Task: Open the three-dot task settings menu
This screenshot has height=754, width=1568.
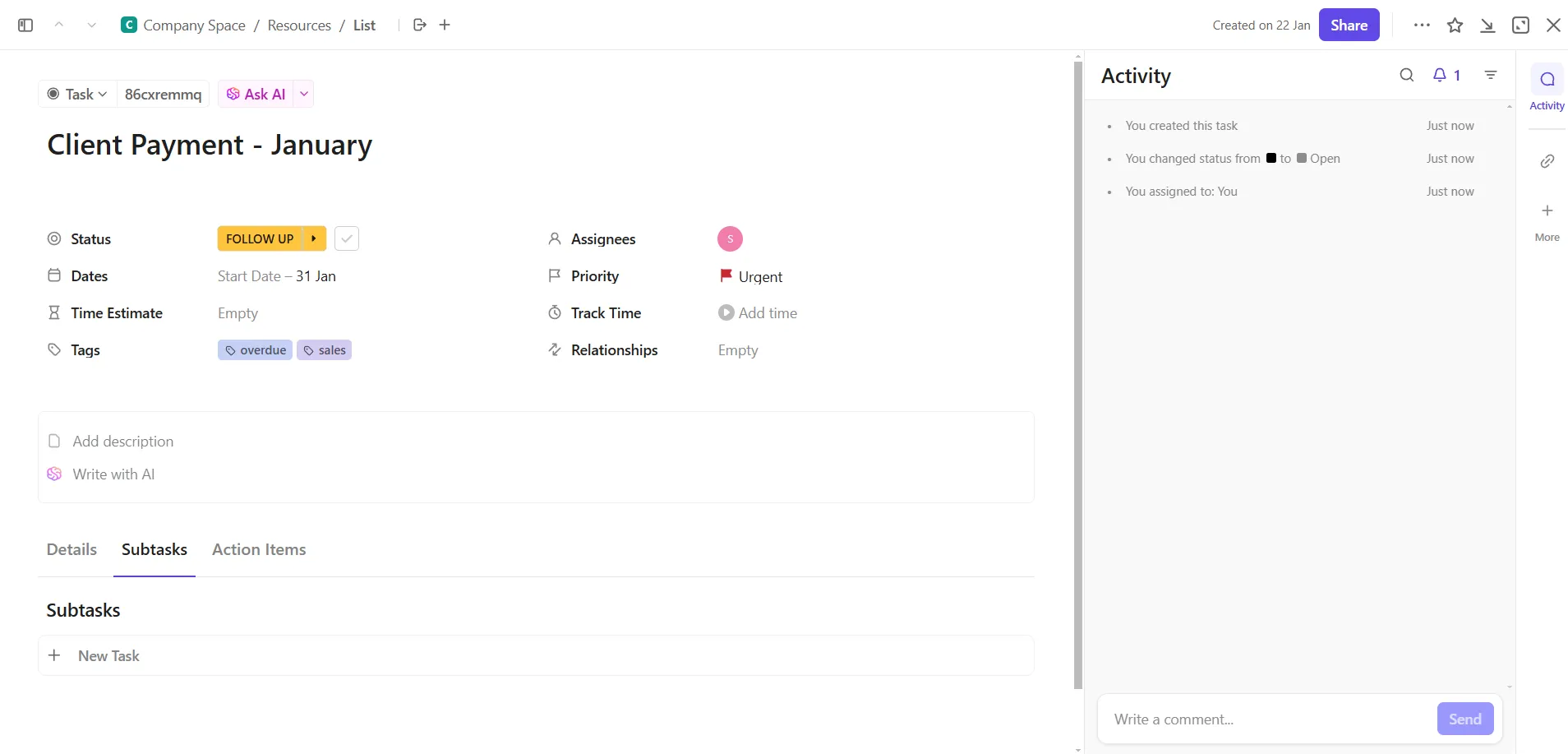Action: [x=1422, y=25]
